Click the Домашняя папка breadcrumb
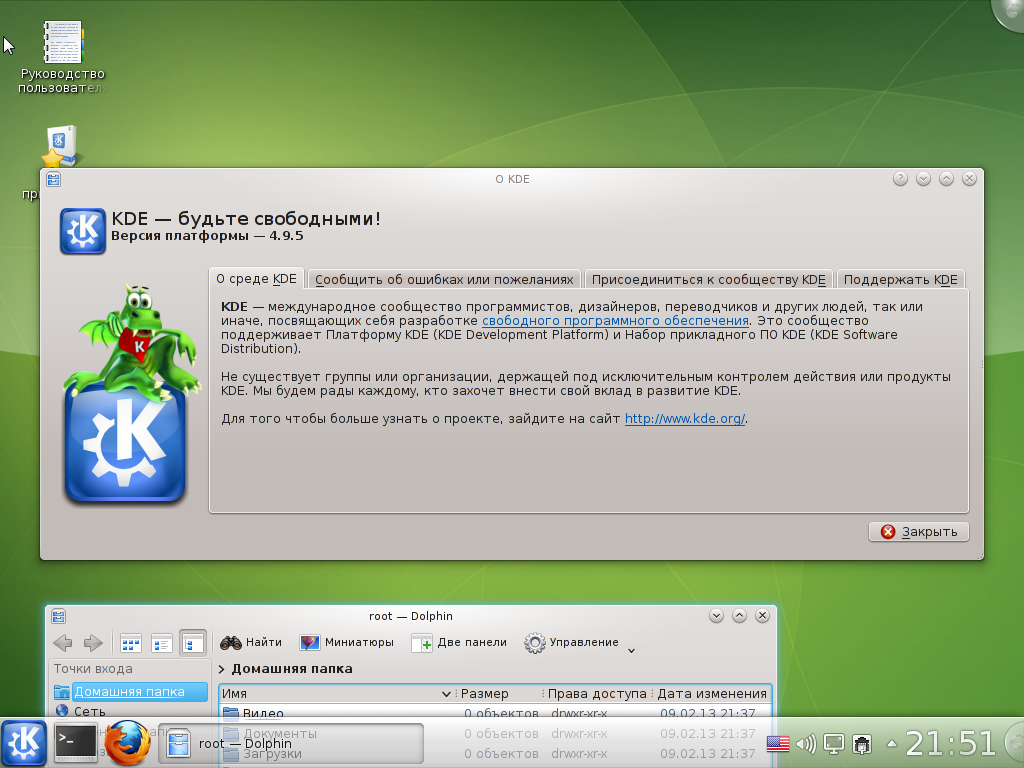Image resolution: width=1024 pixels, height=768 pixels. pyautogui.click(x=292, y=669)
